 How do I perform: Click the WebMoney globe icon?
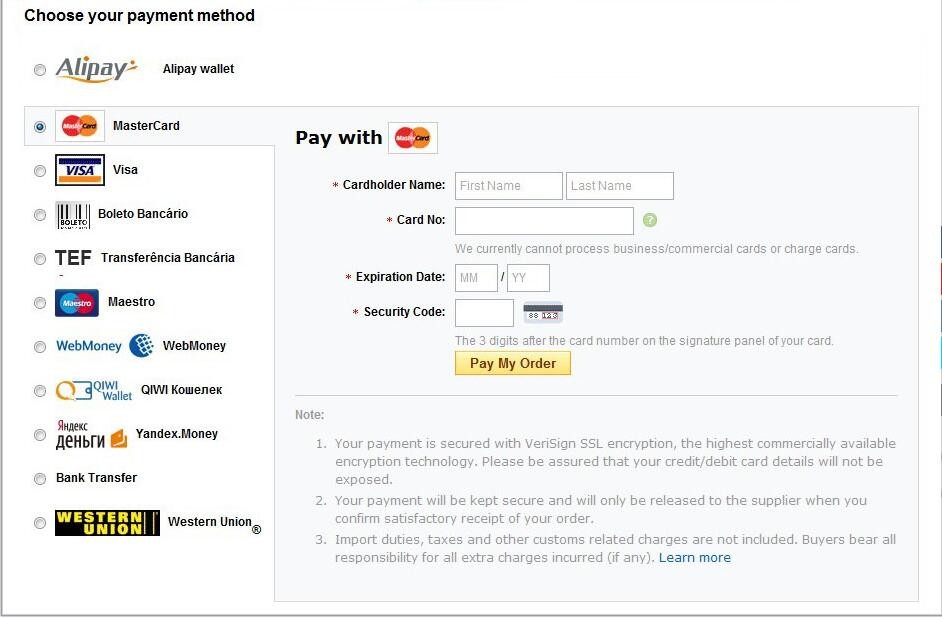pyautogui.click(x=141, y=346)
